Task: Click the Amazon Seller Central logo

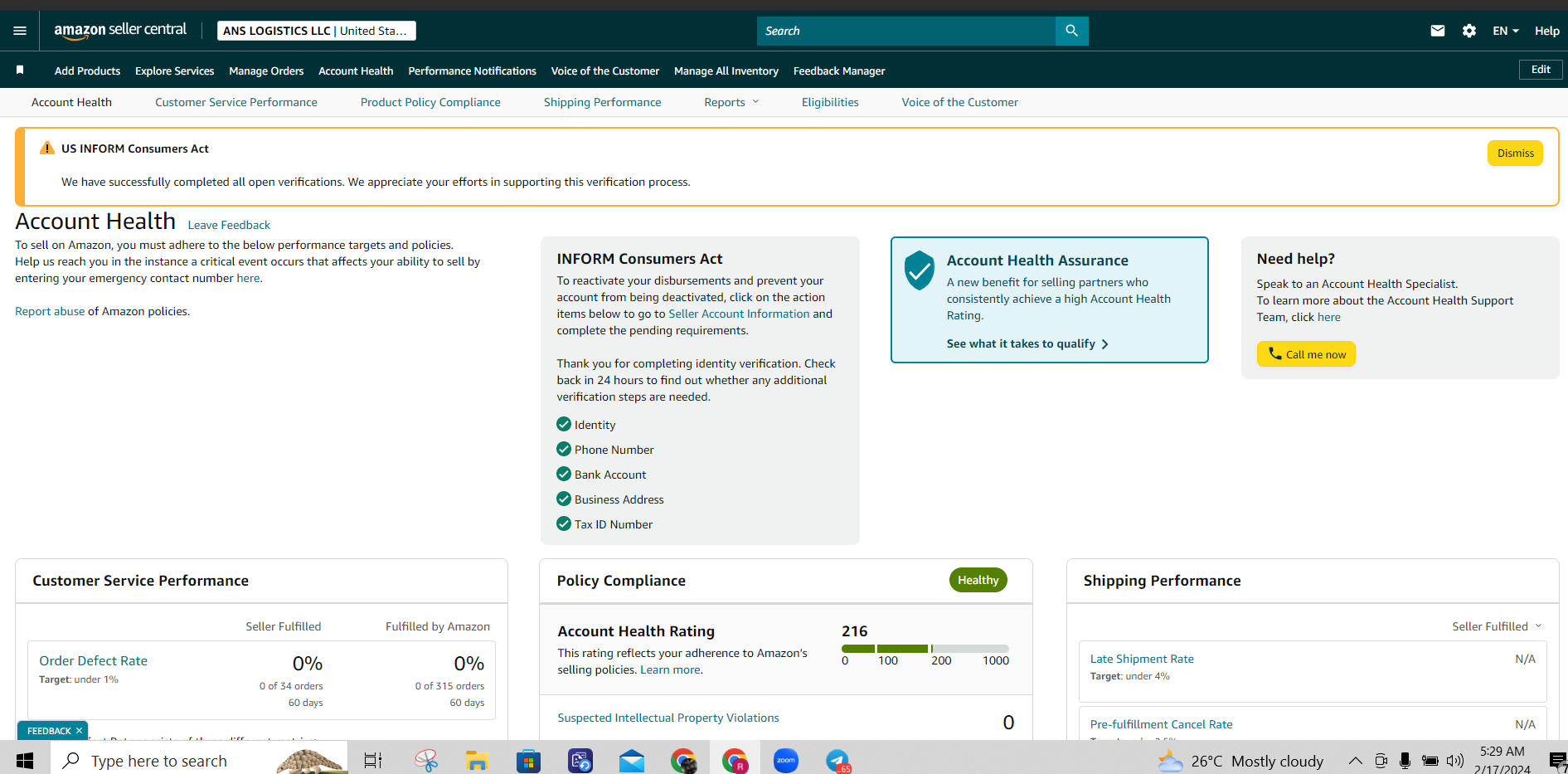Action: 120,30
